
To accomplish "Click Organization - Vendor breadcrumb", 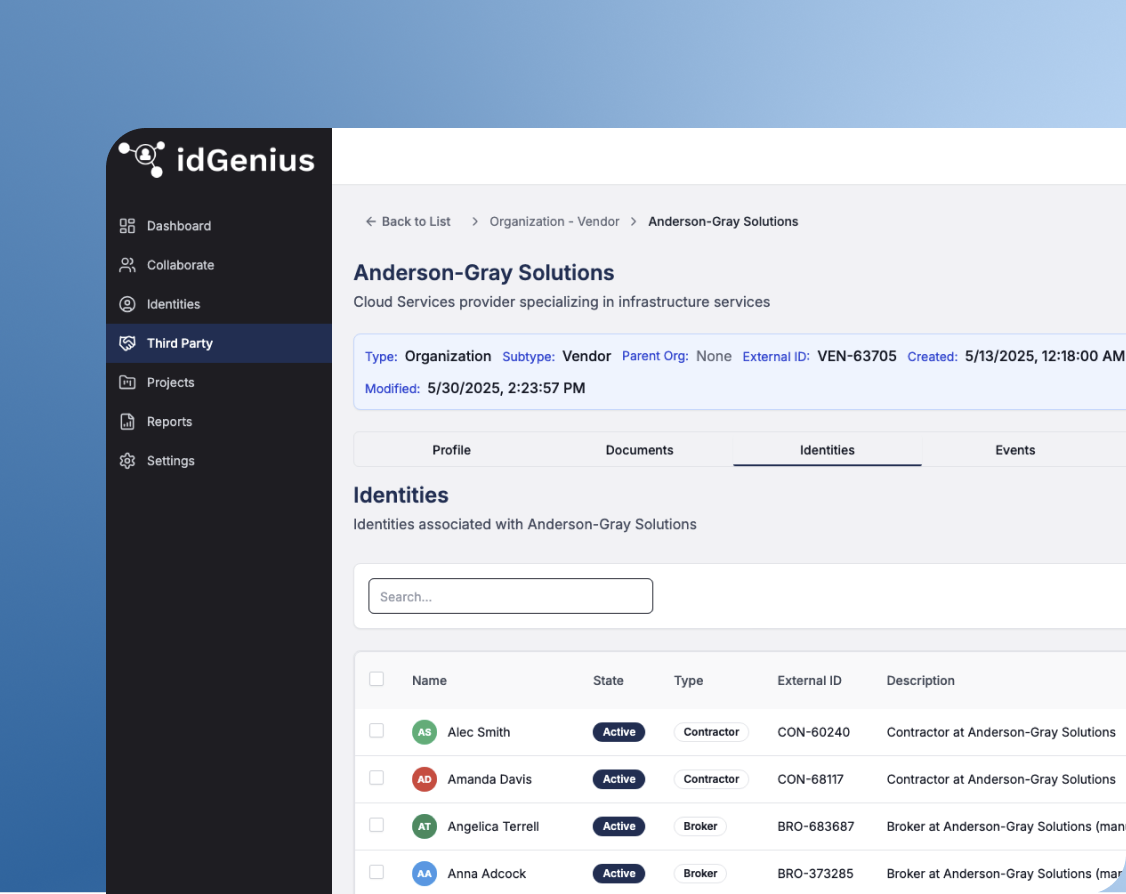I will [554, 221].
